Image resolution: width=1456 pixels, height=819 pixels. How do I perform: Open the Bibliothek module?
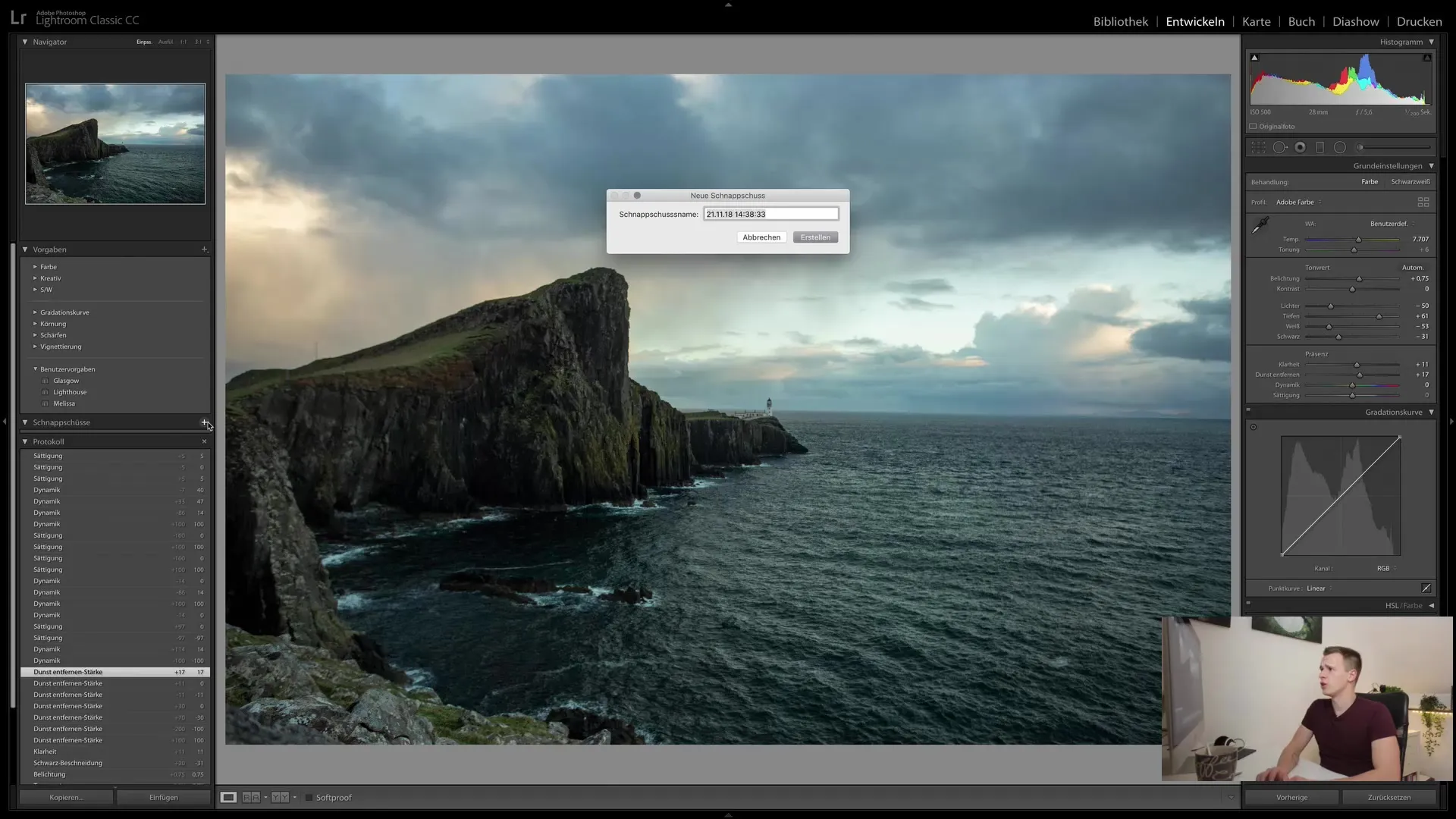(1121, 22)
